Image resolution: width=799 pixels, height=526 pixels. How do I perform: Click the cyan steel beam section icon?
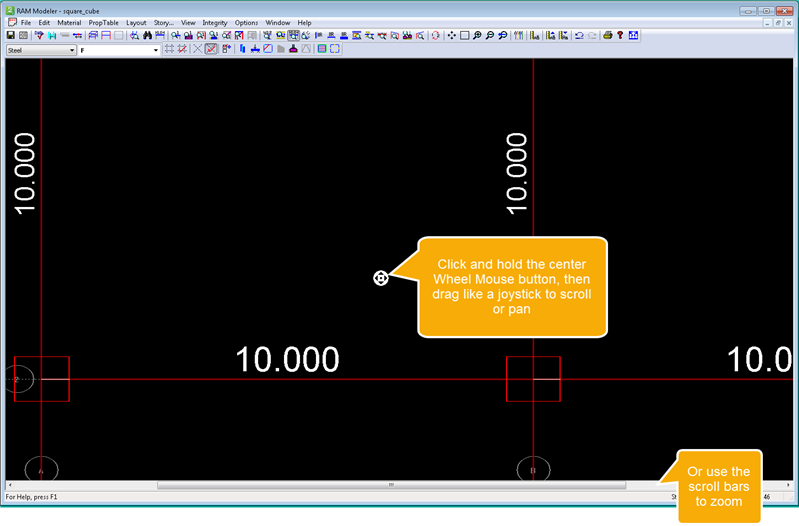click(x=52, y=35)
